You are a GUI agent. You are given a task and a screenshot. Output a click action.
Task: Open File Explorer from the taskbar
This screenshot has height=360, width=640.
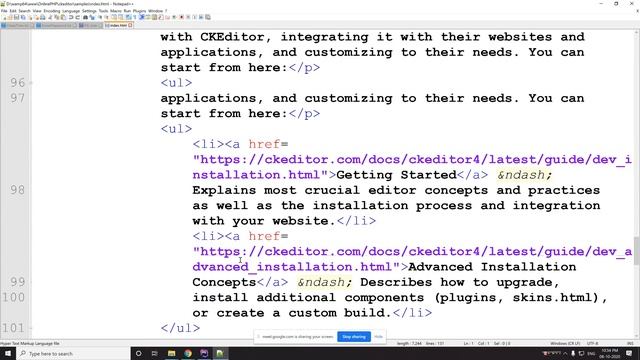[171, 353]
